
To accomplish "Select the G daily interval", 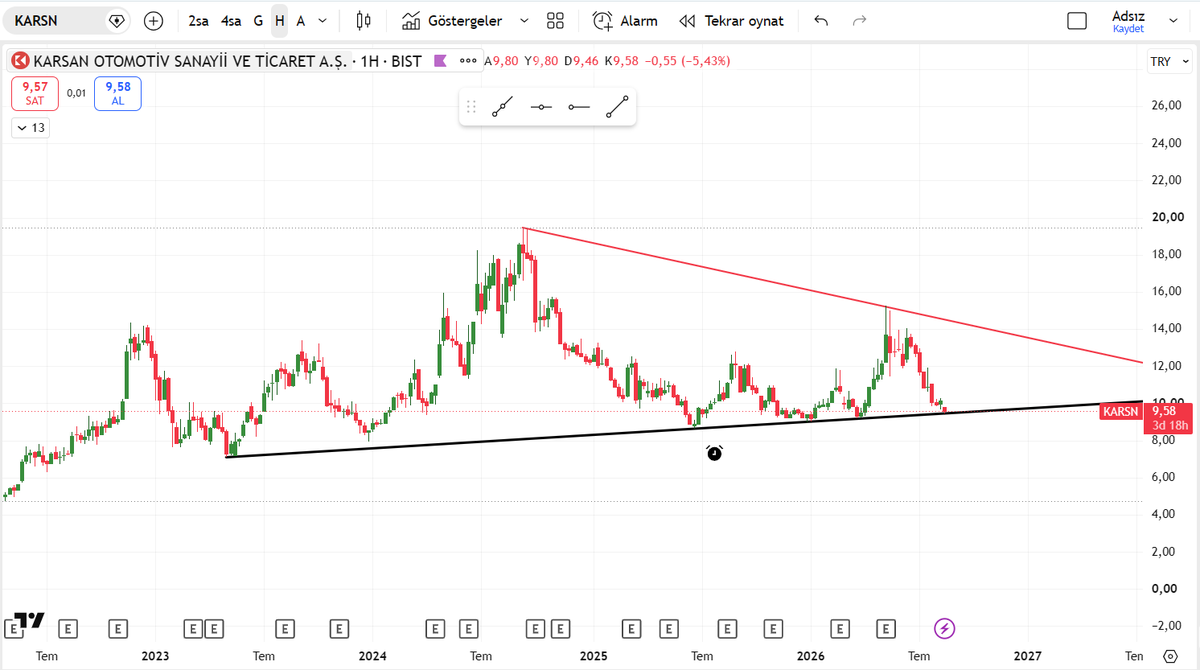I will click(x=259, y=20).
